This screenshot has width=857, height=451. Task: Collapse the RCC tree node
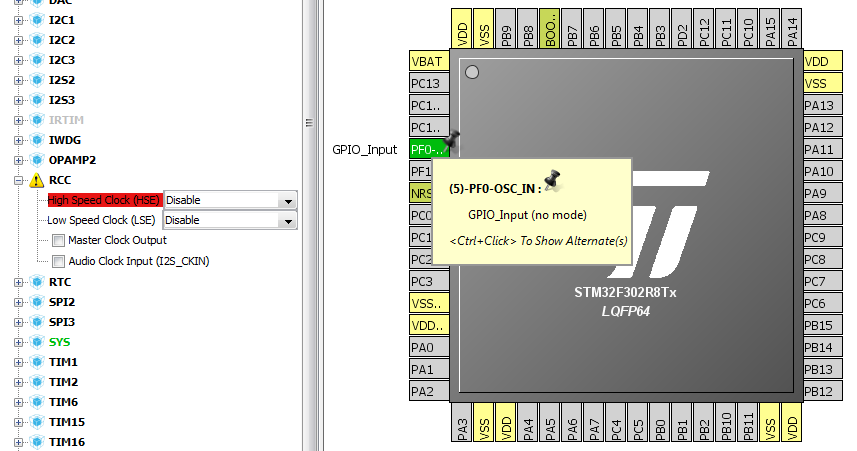19,180
